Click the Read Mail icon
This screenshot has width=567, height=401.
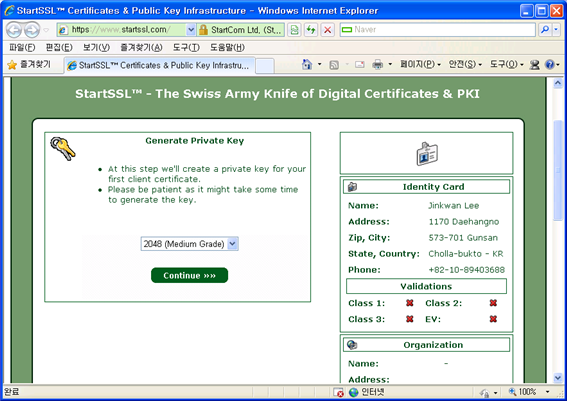359,65
